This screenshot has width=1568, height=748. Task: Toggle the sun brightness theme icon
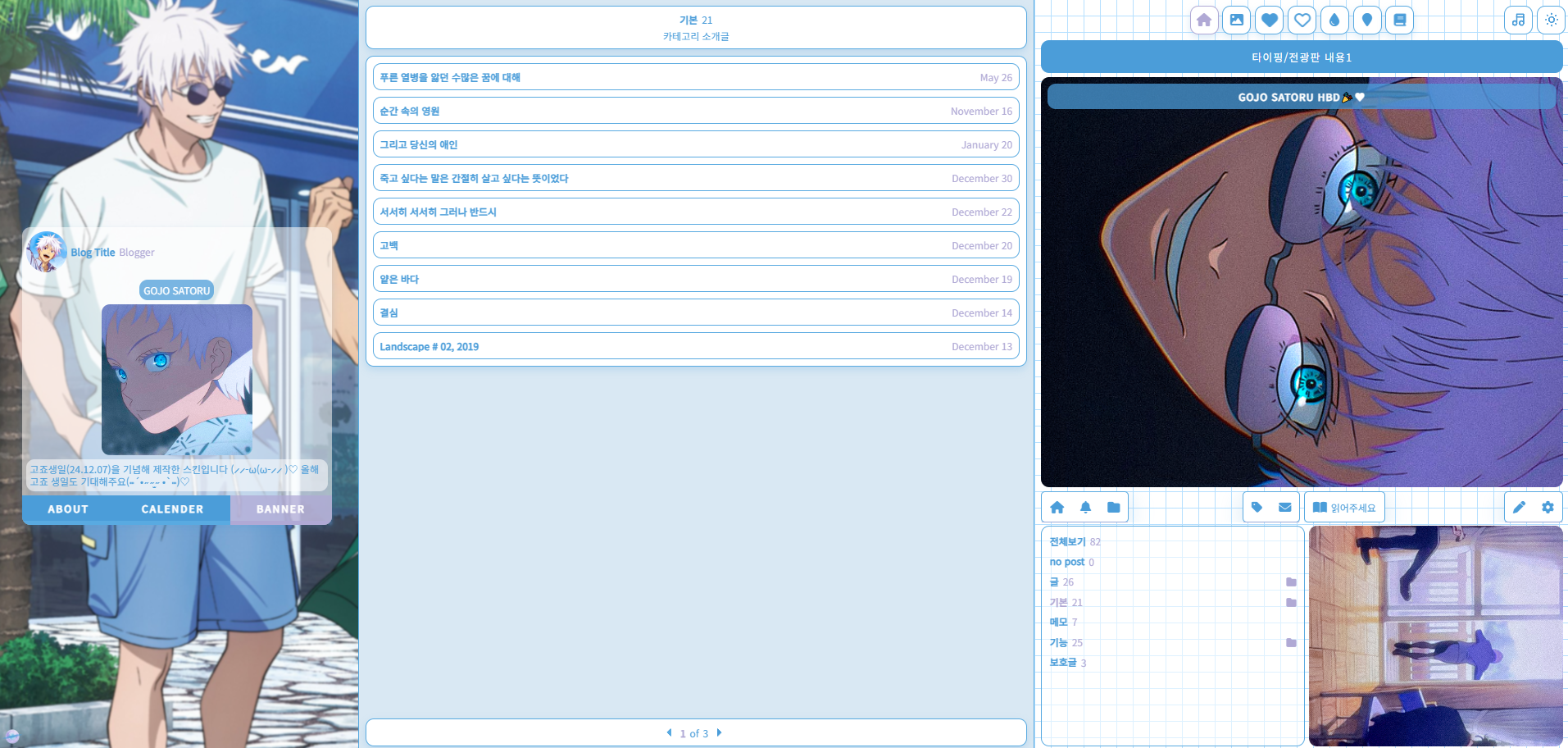tap(1551, 20)
